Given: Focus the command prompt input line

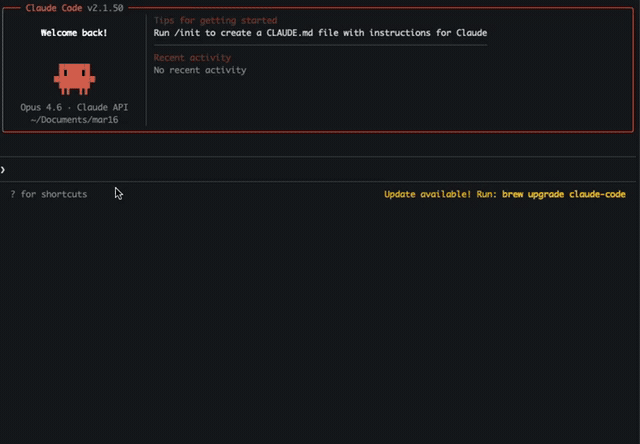Looking at the screenshot, I should 318,169.
